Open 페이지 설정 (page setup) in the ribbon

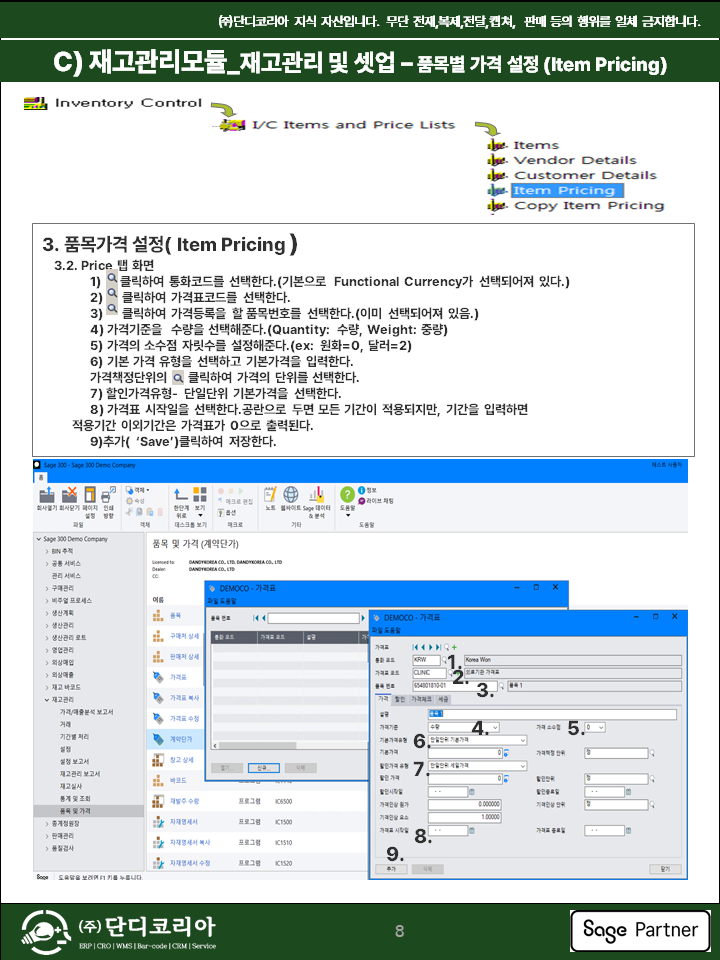[90, 495]
